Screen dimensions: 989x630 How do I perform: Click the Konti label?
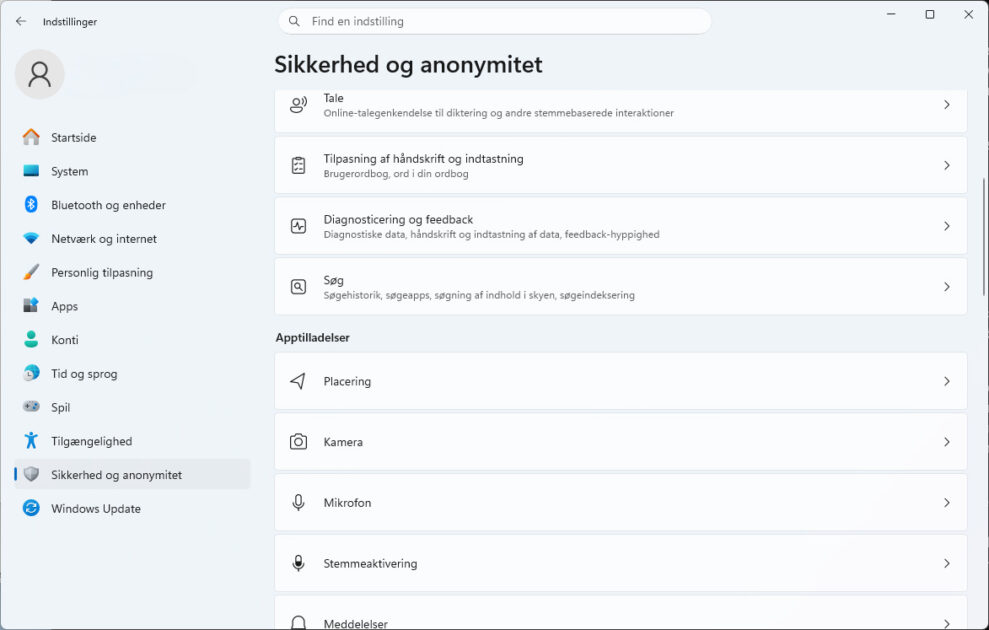click(x=65, y=340)
